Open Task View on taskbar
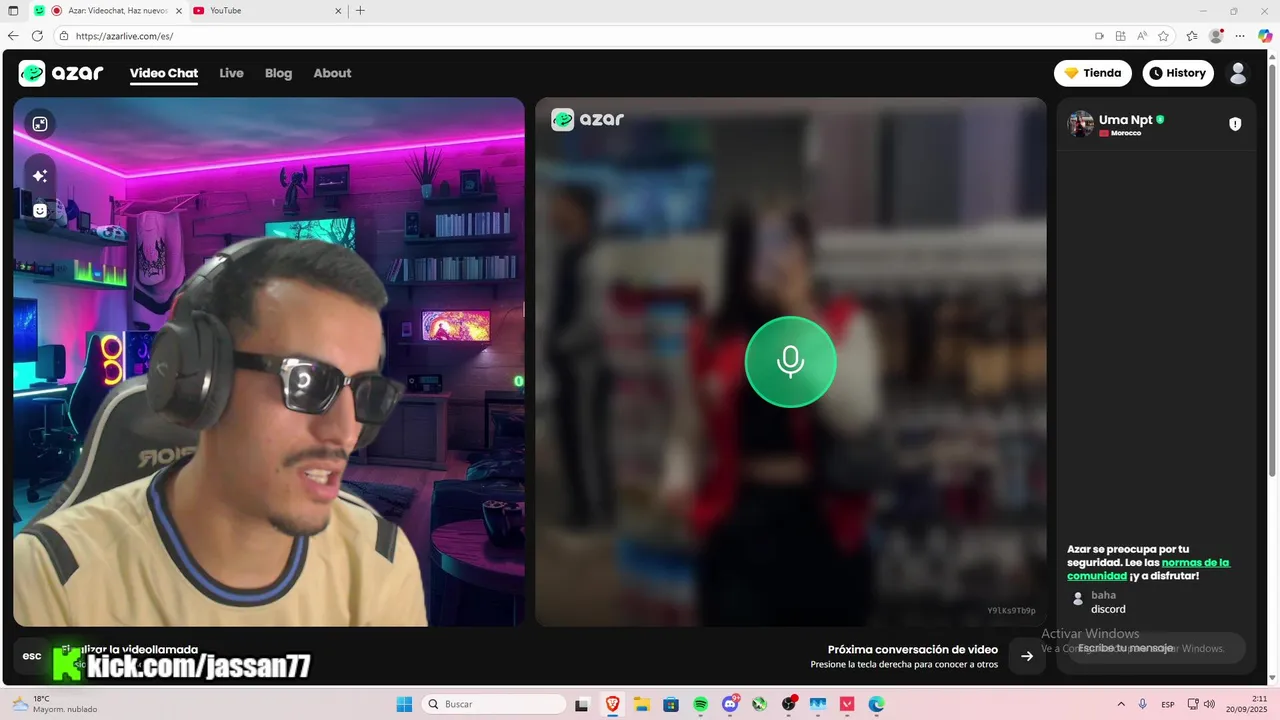This screenshot has height=720, width=1280. [x=582, y=704]
